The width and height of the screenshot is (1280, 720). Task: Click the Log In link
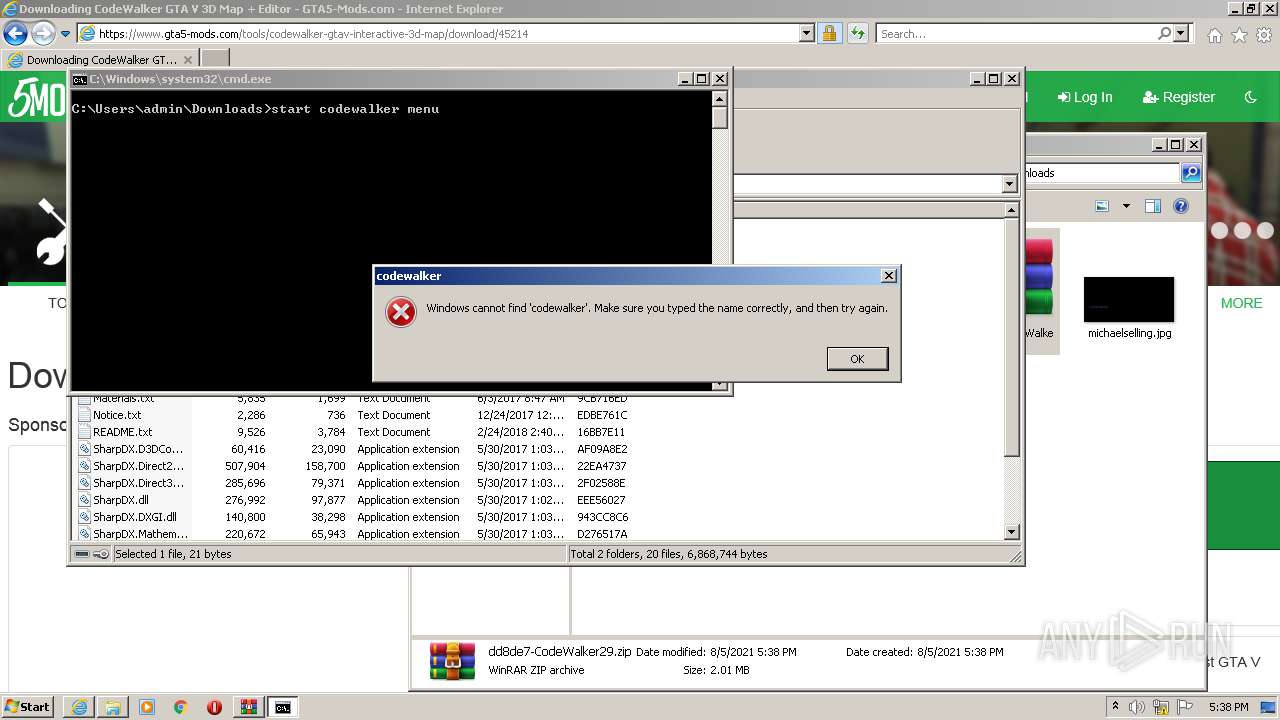pyautogui.click(x=1085, y=97)
